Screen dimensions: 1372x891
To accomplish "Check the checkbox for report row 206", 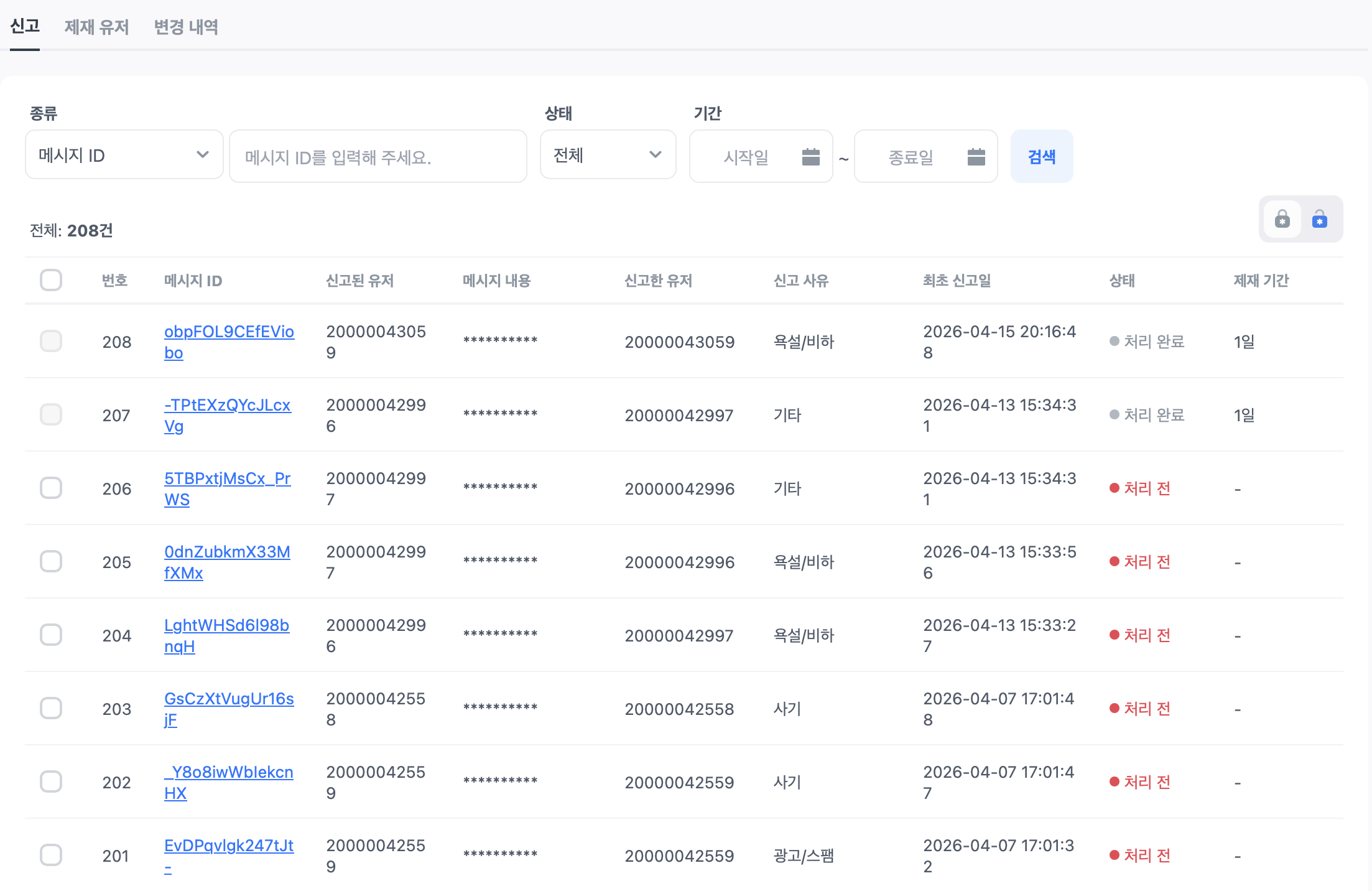I will click(51, 488).
